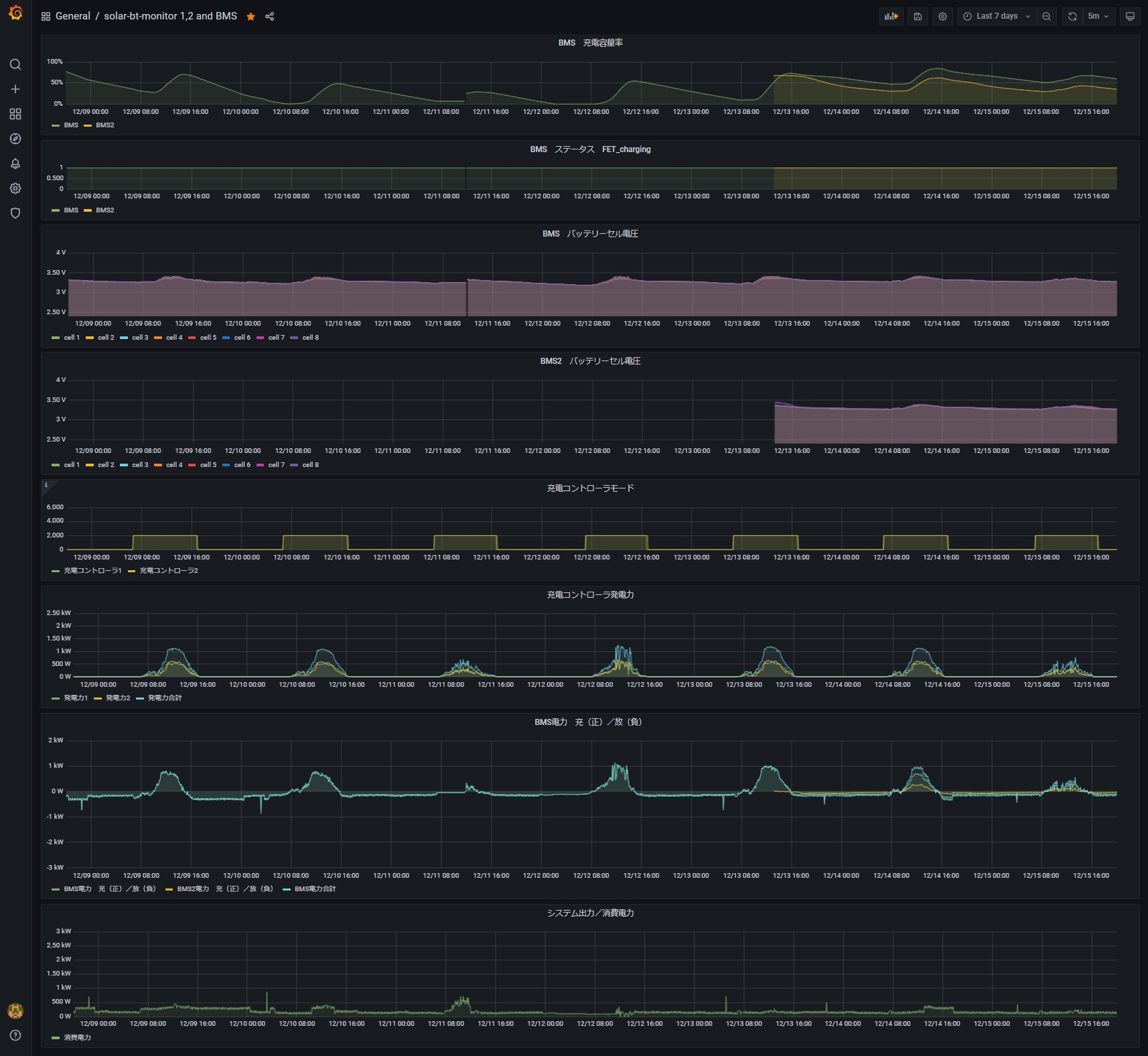This screenshot has height=1056, width=1148.
Task: Open the Explore compass icon
Action: 15,139
